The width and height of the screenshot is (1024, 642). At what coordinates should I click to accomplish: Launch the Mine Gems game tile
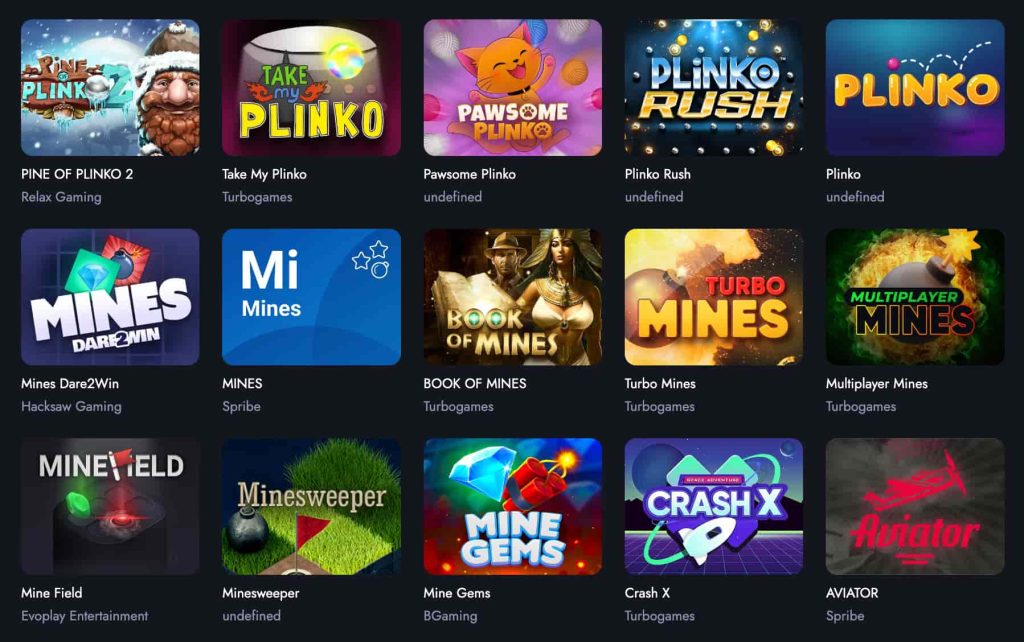513,507
